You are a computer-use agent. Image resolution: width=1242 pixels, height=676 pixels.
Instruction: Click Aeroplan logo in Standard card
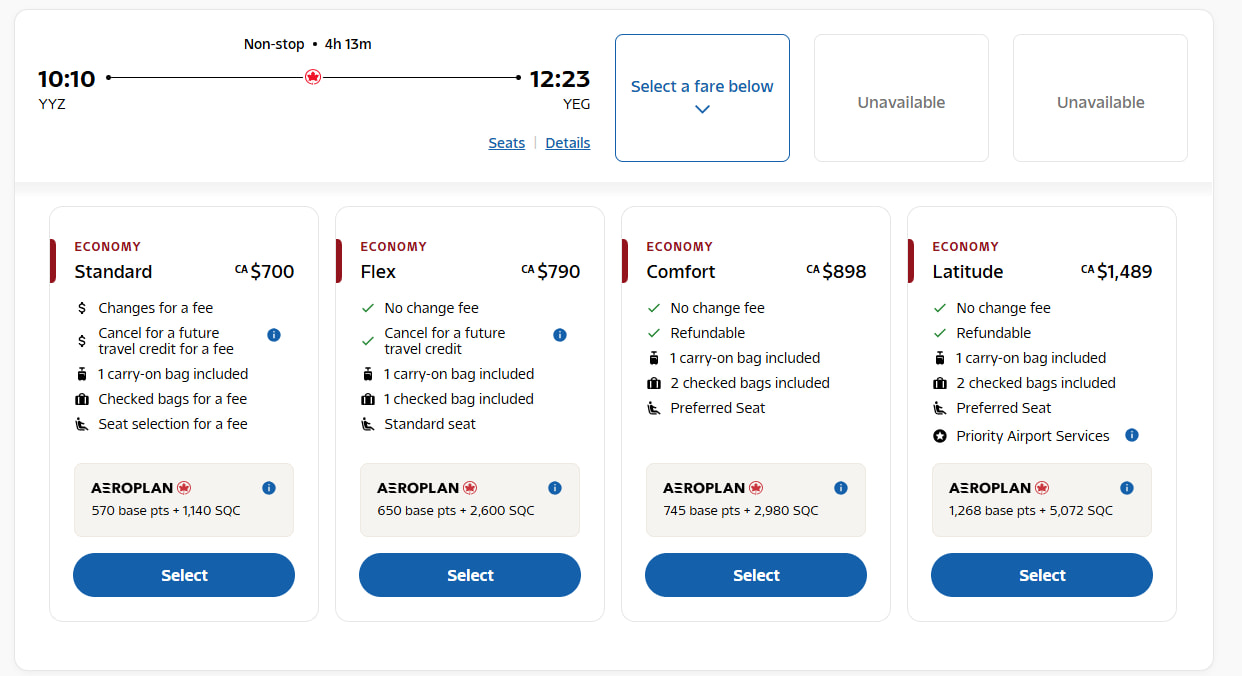pyautogui.click(x=141, y=488)
